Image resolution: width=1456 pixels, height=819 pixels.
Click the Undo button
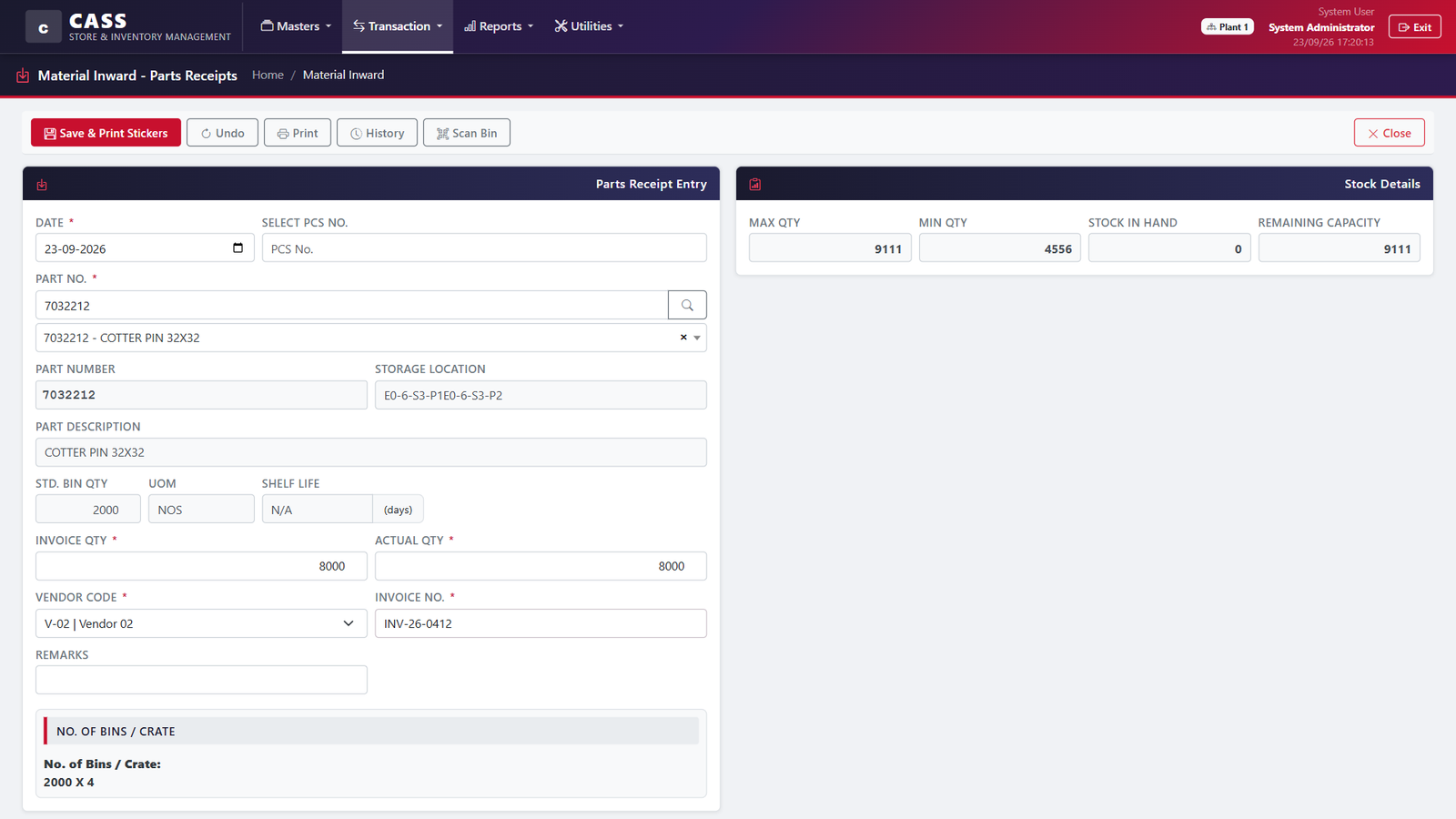[x=222, y=133]
